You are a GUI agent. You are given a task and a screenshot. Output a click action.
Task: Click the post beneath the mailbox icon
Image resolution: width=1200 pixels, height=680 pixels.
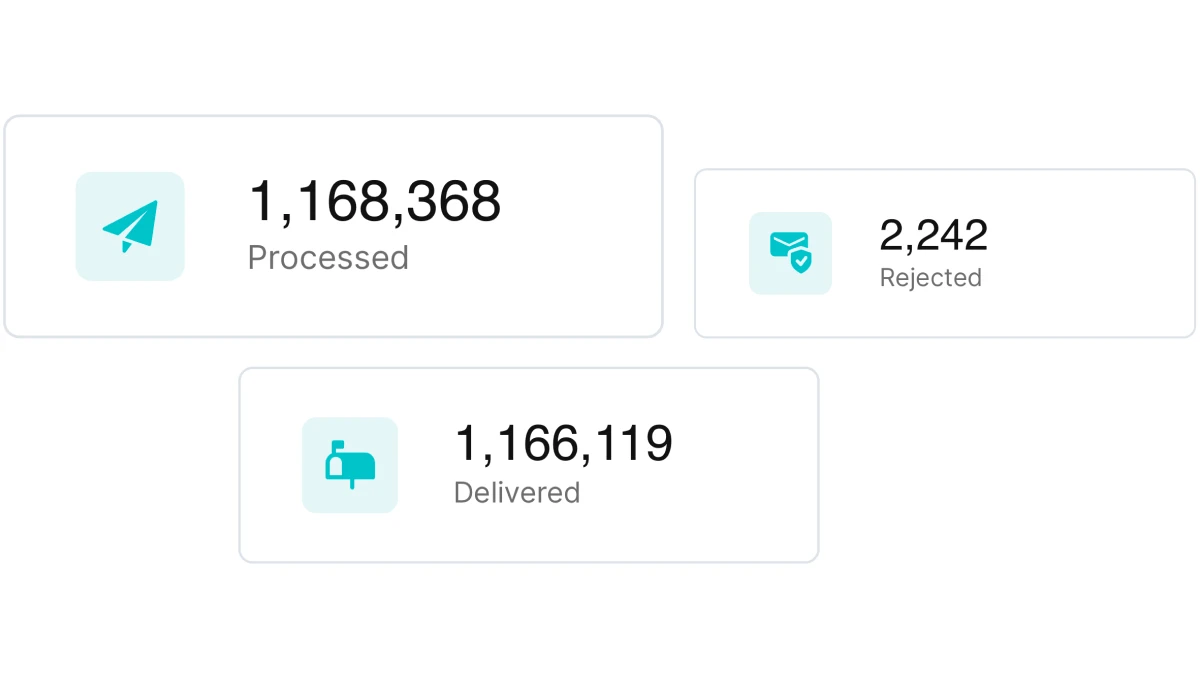pyautogui.click(x=352, y=484)
